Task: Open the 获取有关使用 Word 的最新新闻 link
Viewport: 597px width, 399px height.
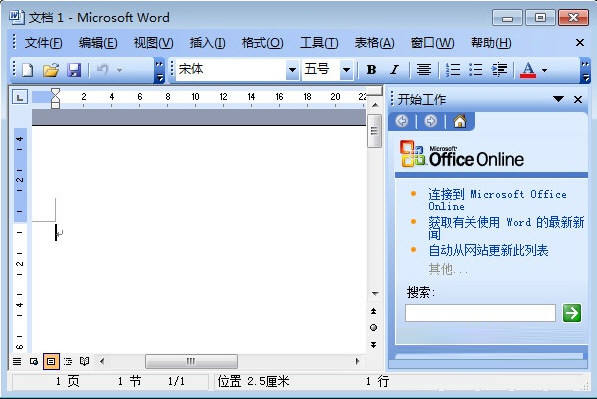Action: (506, 228)
